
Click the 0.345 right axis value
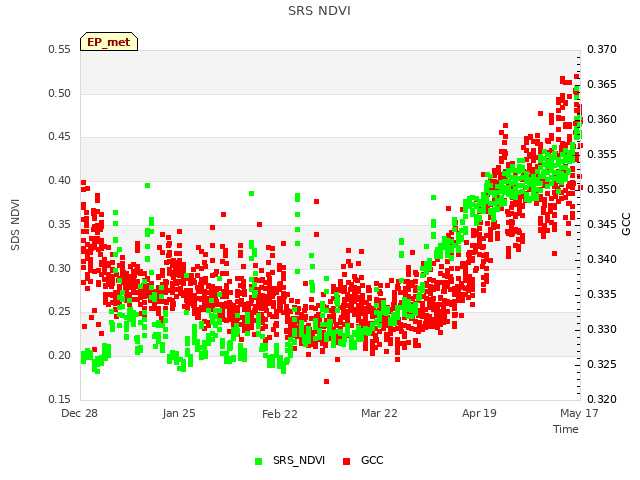(602, 224)
